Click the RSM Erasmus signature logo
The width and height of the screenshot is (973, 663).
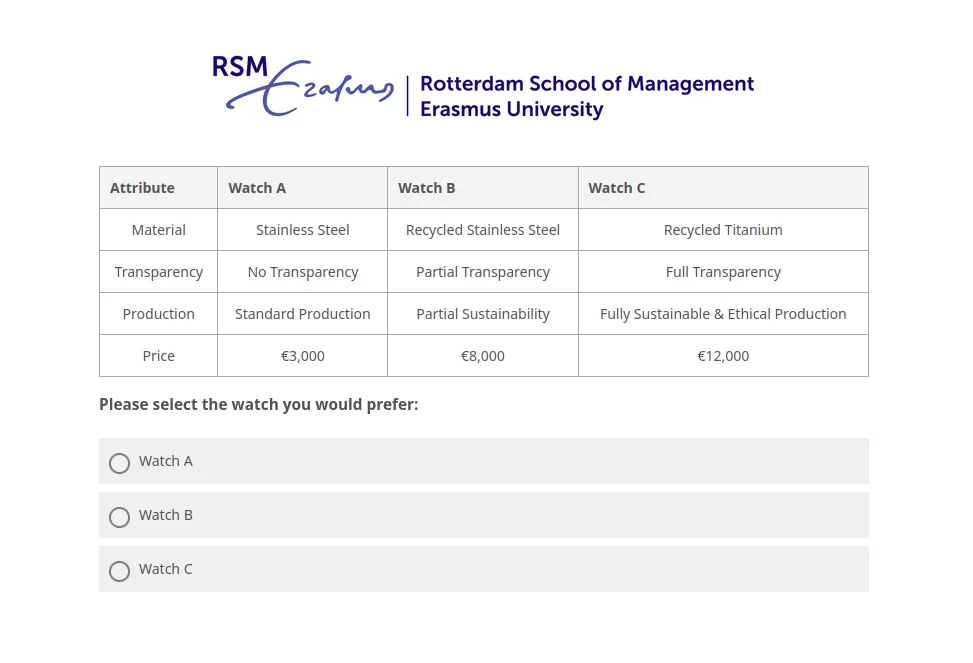click(302, 87)
